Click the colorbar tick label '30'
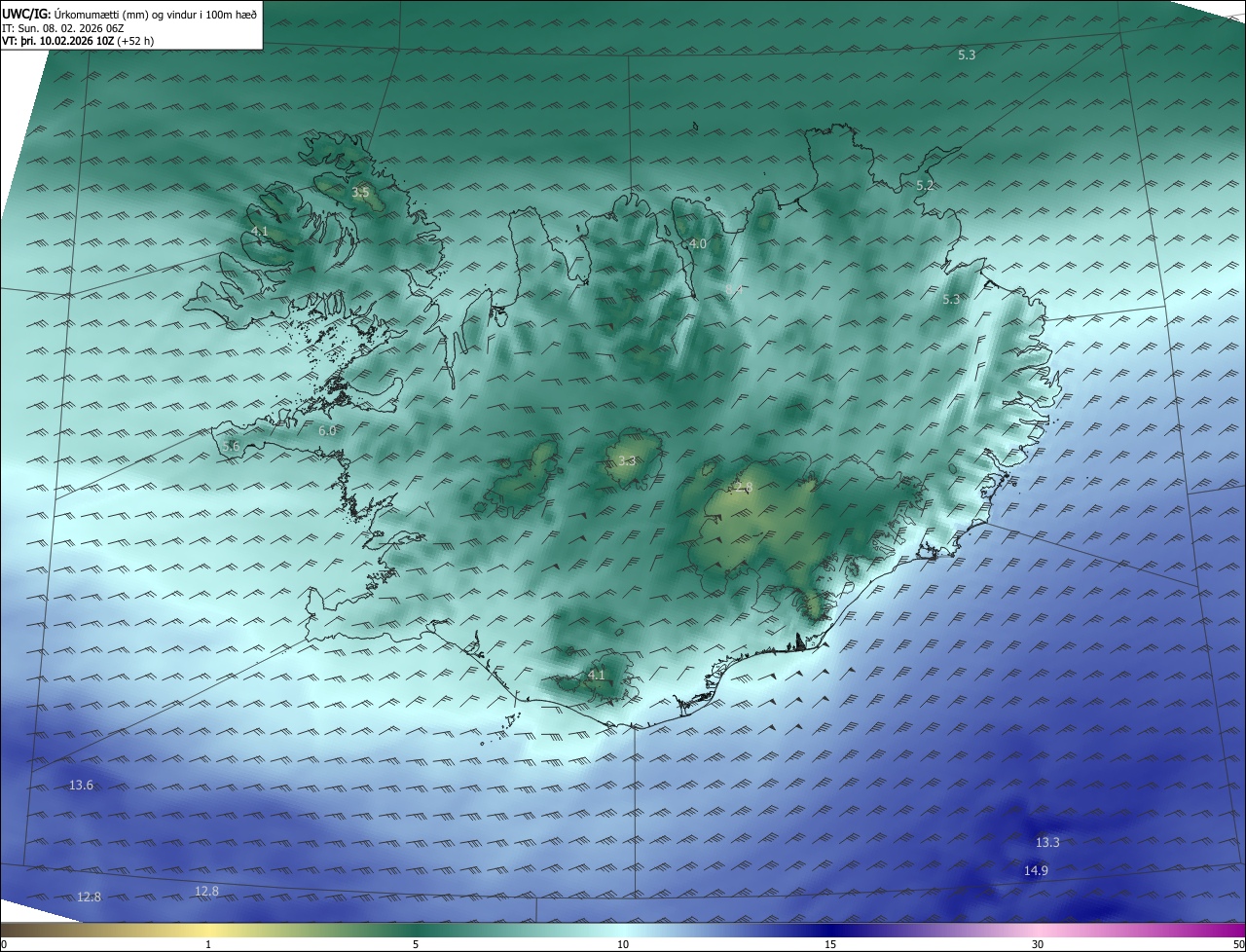Viewport: 1246px width, 952px height. coord(1038,944)
